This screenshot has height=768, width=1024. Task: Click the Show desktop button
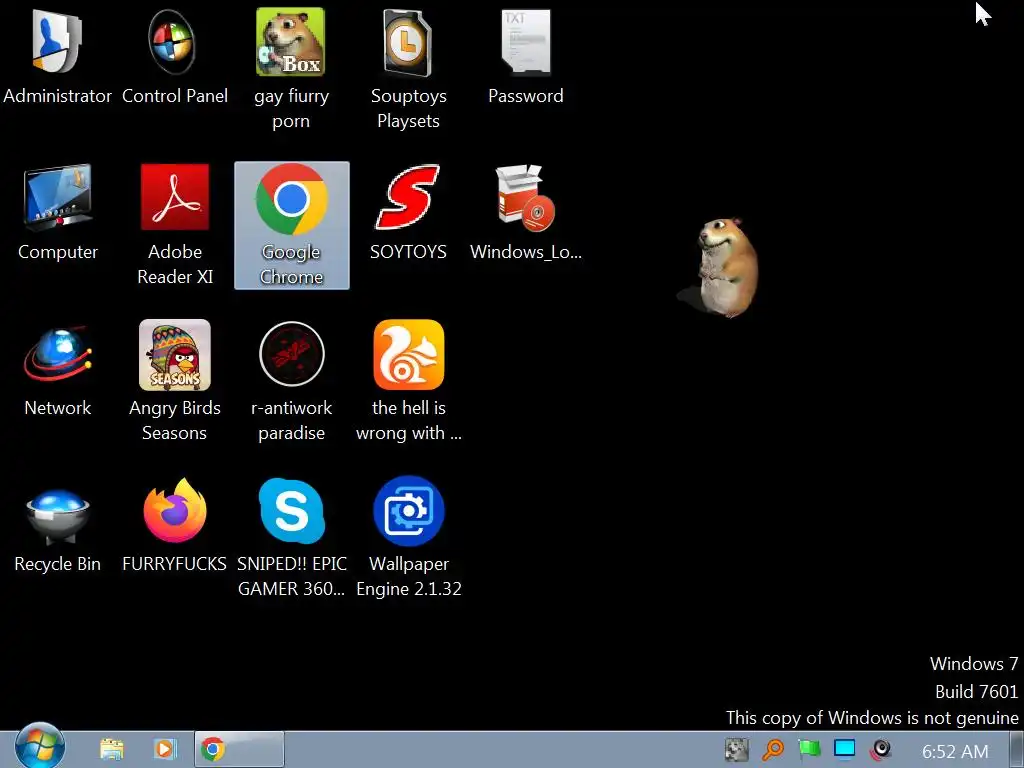1016,749
